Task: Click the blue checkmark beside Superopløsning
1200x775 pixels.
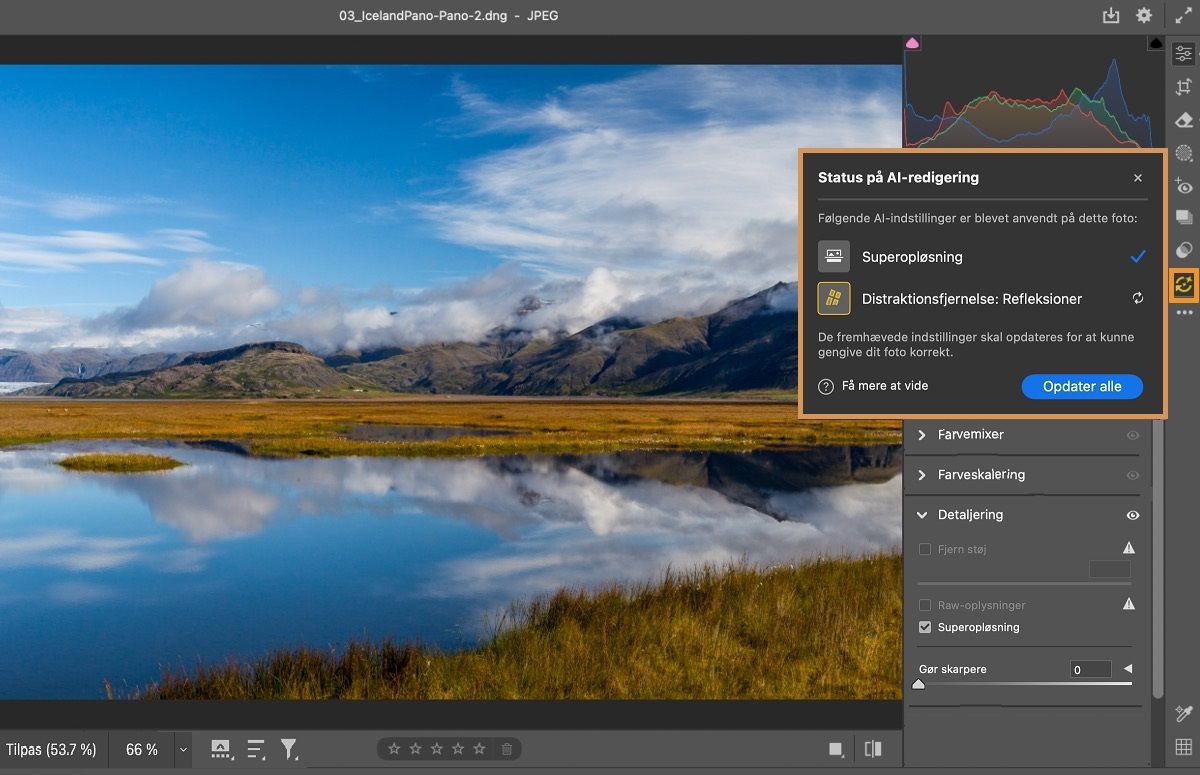Action: 1138,257
